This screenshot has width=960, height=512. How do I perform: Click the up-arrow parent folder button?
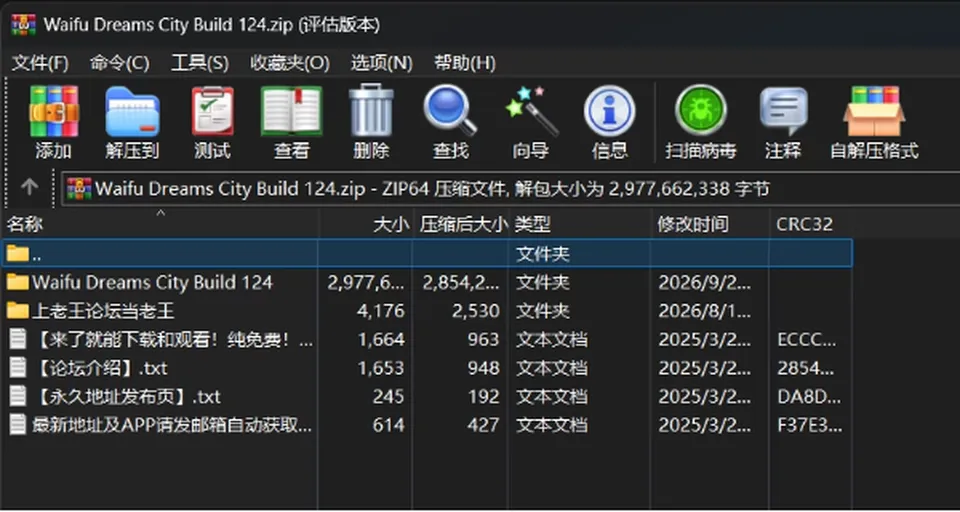coord(29,187)
